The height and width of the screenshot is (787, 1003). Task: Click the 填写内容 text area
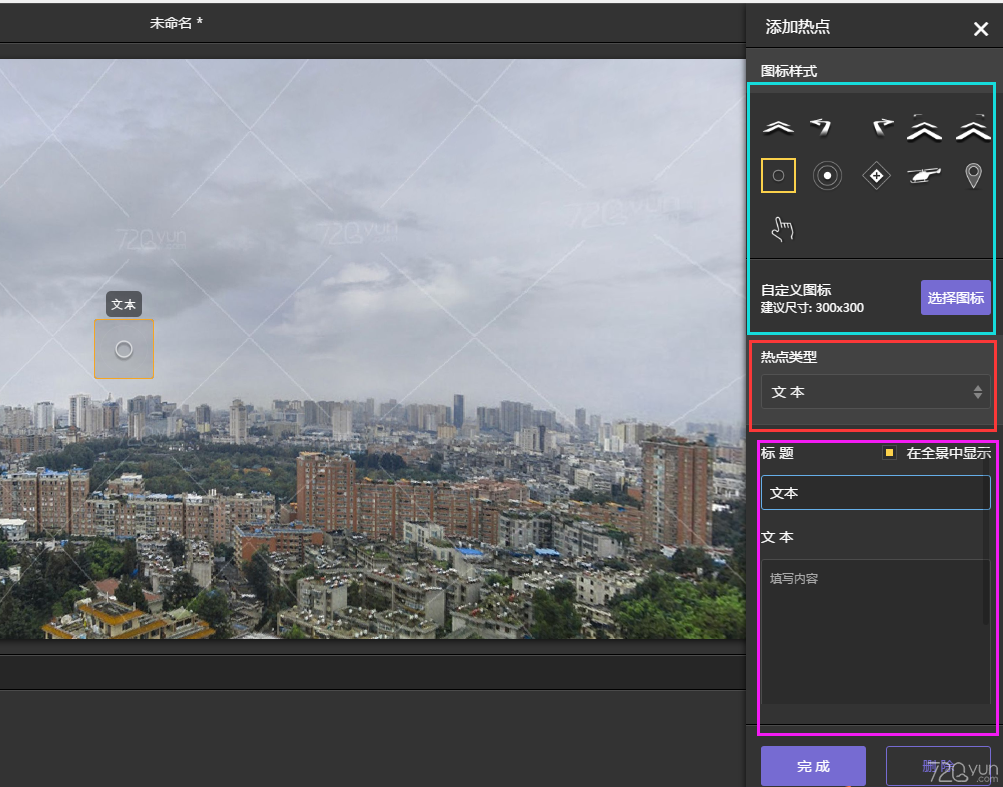872,630
